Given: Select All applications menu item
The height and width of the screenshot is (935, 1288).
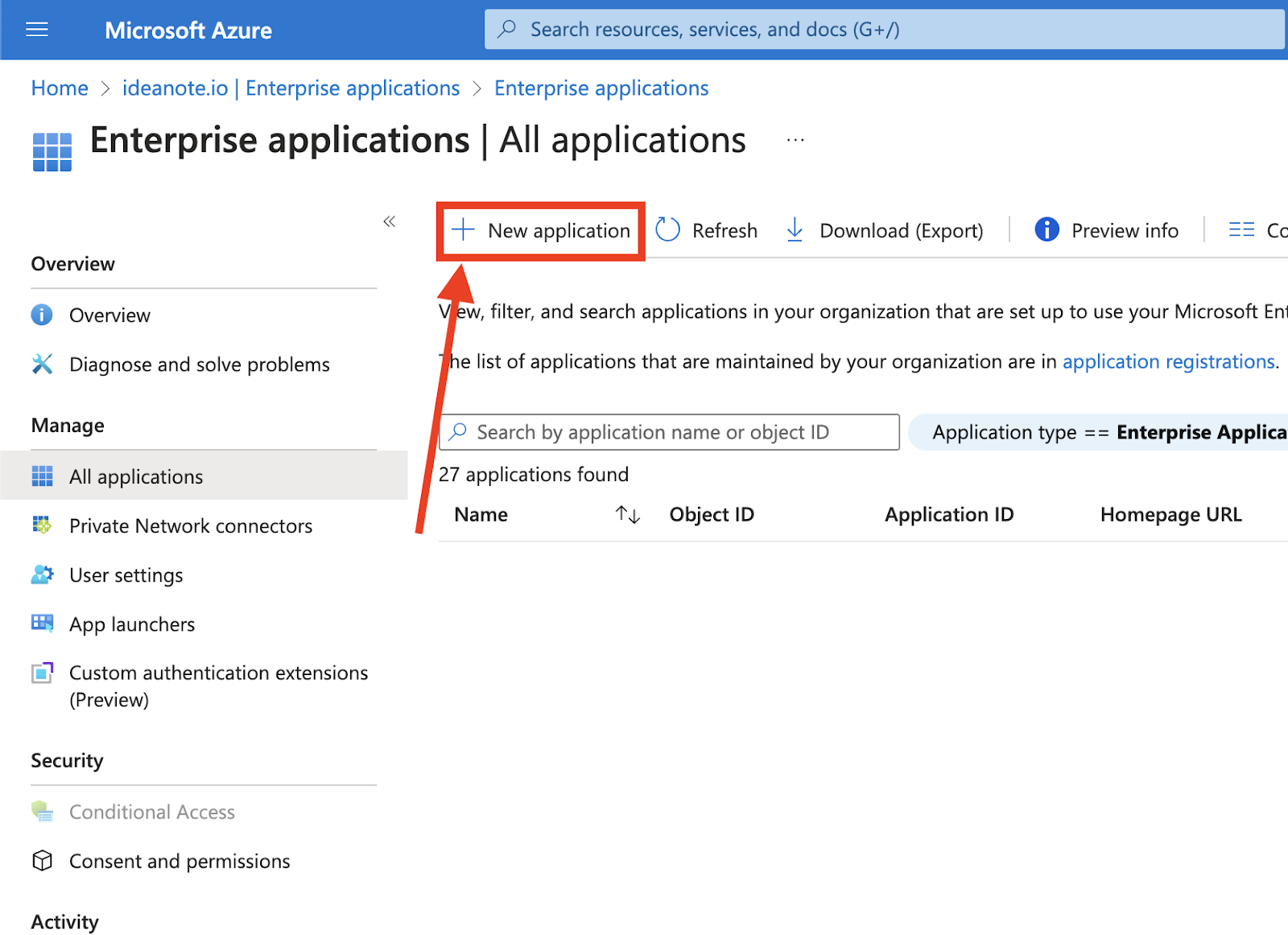Looking at the screenshot, I should (204, 476).
